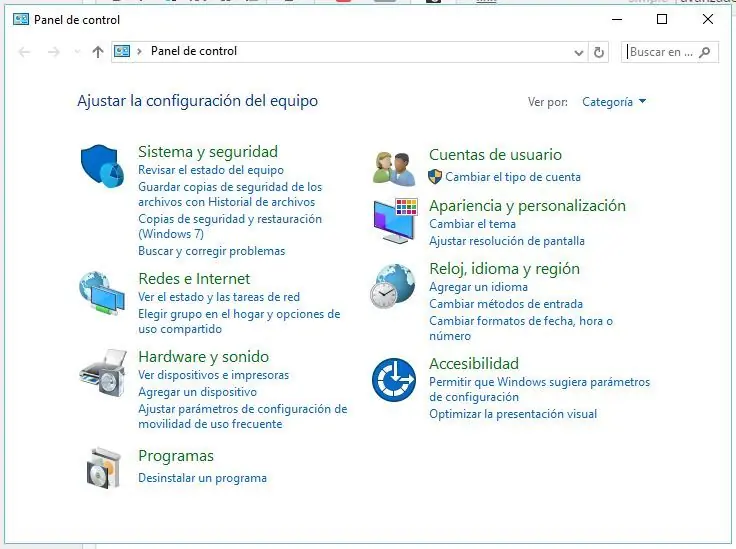Click Buscar y corregir problemas
736x549 pixels.
click(x=211, y=251)
